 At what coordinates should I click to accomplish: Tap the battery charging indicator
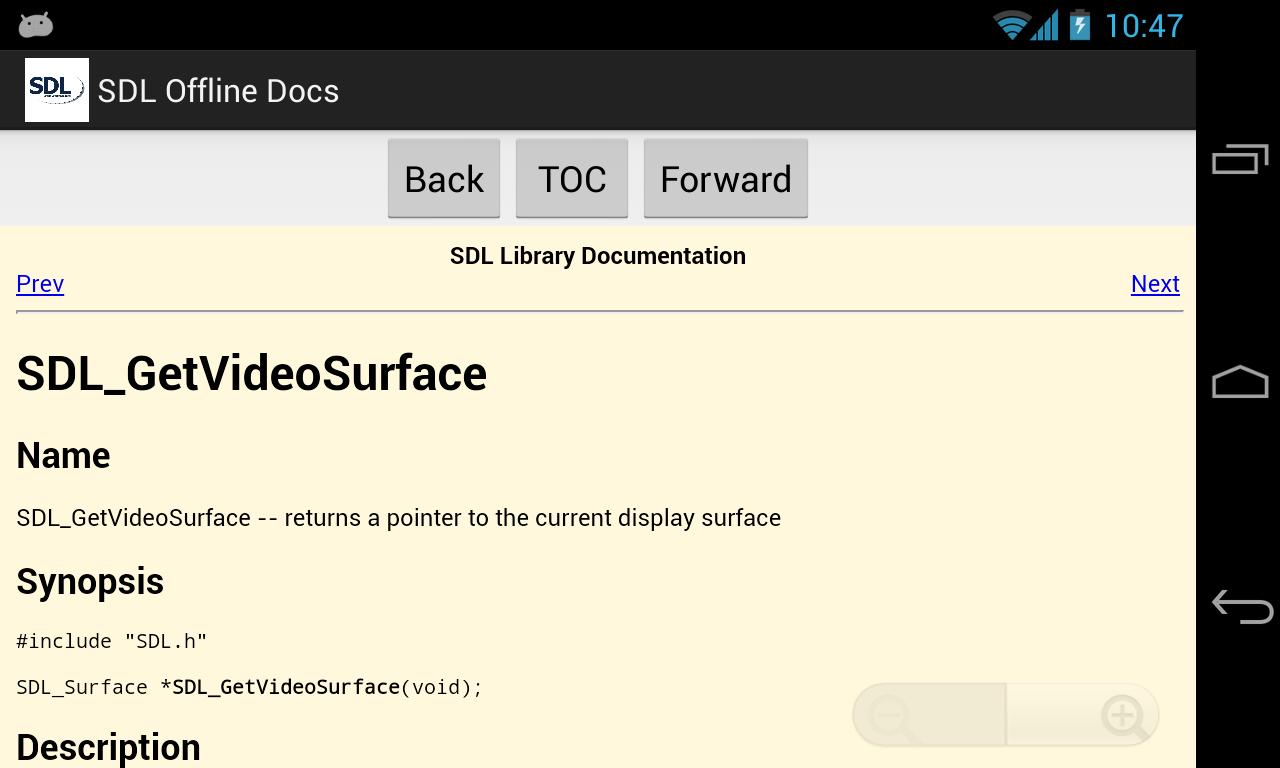click(x=1080, y=24)
